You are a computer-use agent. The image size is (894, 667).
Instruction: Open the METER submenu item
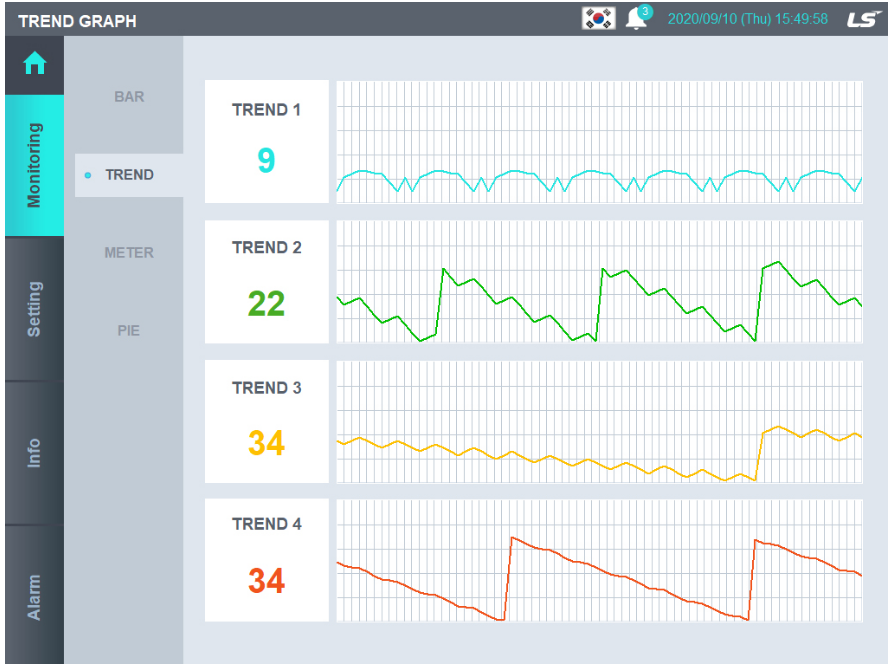coord(129,253)
